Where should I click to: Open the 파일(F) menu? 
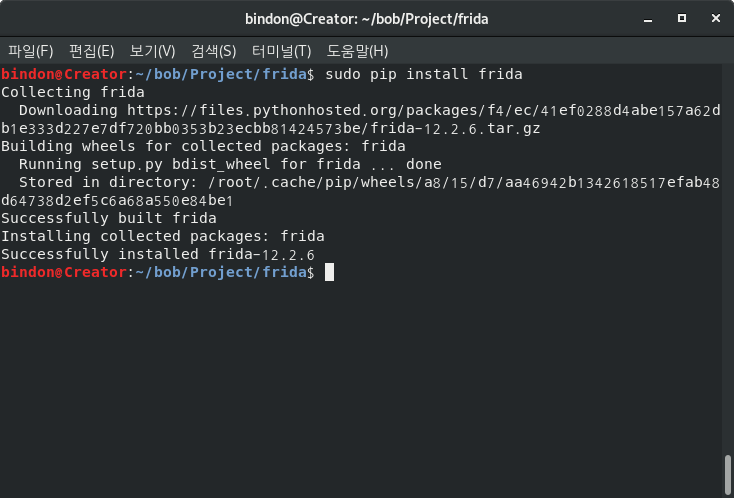31,51
